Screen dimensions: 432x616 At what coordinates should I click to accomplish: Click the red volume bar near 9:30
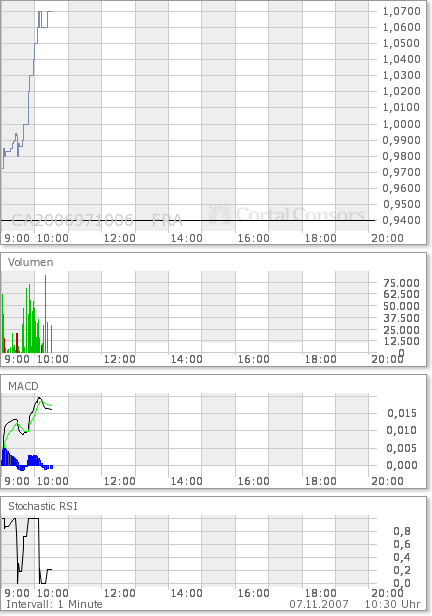pos(17,343)
